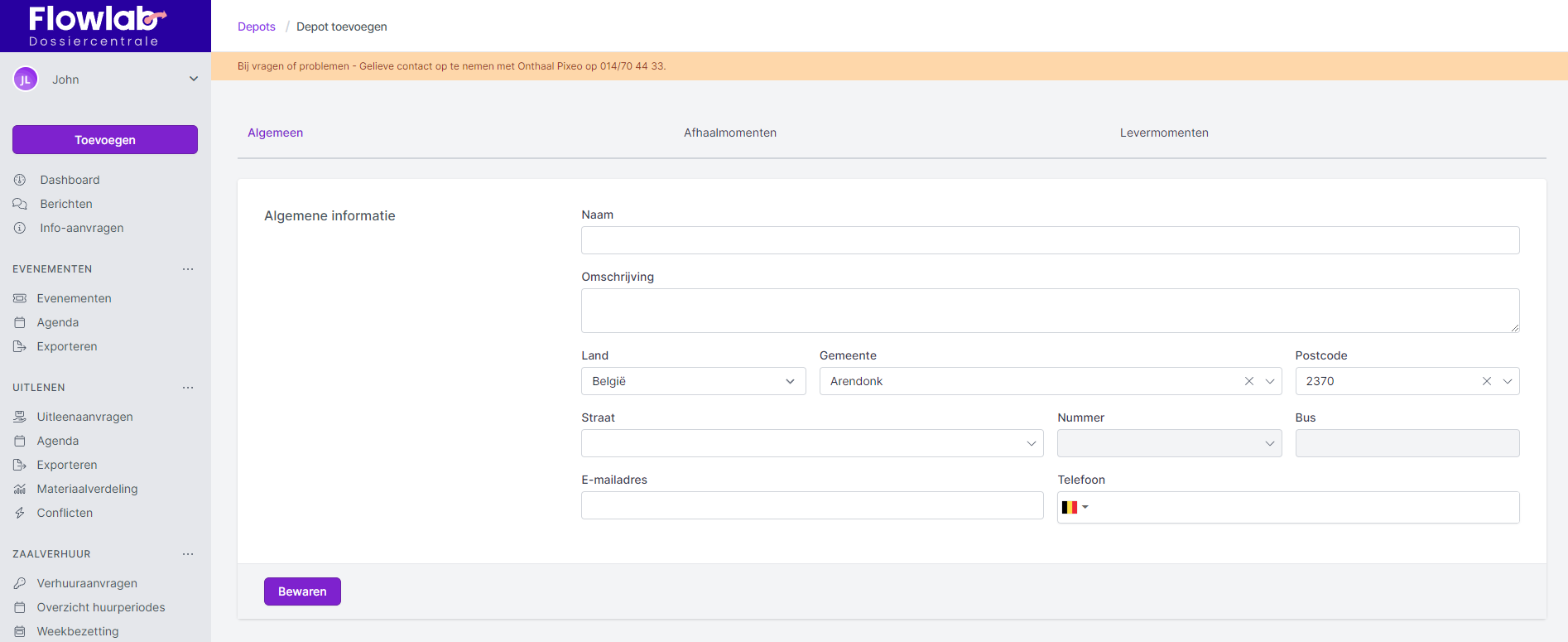Open Evenementen section options menu
The height and width of the screenshot is (642, 1568).
tap(188, 269)
